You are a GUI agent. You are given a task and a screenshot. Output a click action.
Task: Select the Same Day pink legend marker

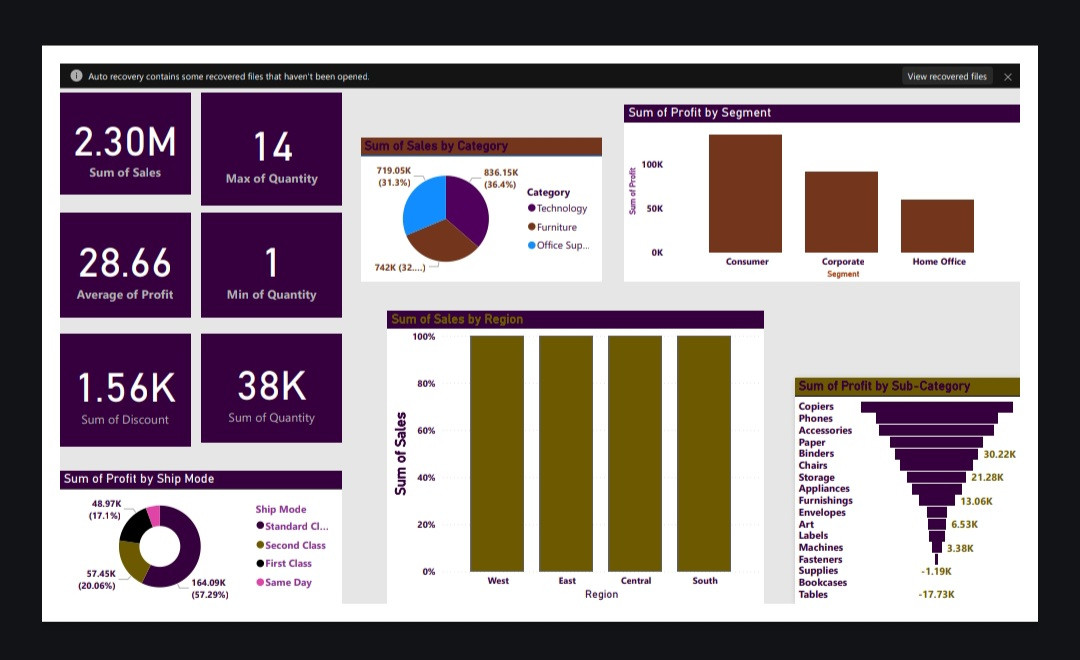260,582
